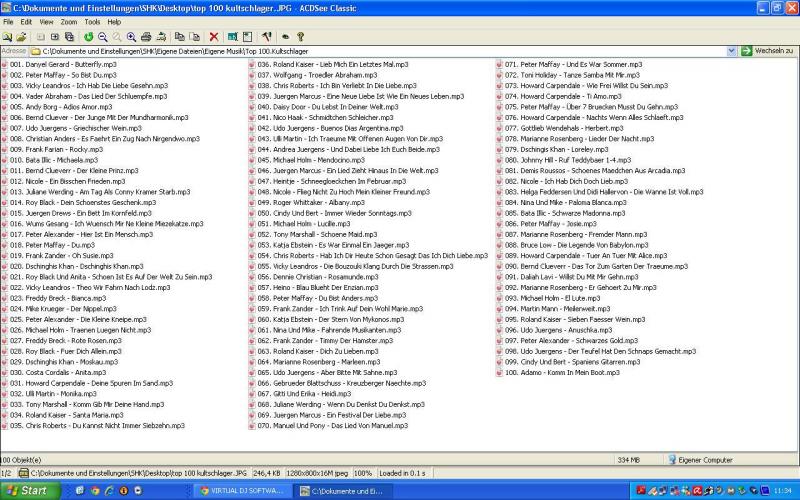Open the Edit menu
The width and height of the screenshot is (800, 500).
click(x=26, y=22)
